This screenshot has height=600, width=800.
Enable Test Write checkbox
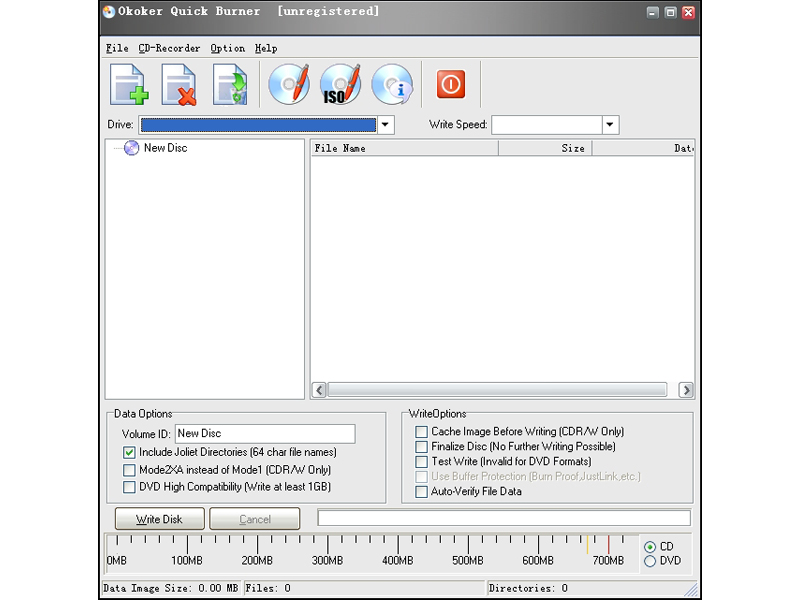click(x=421, y=462)
